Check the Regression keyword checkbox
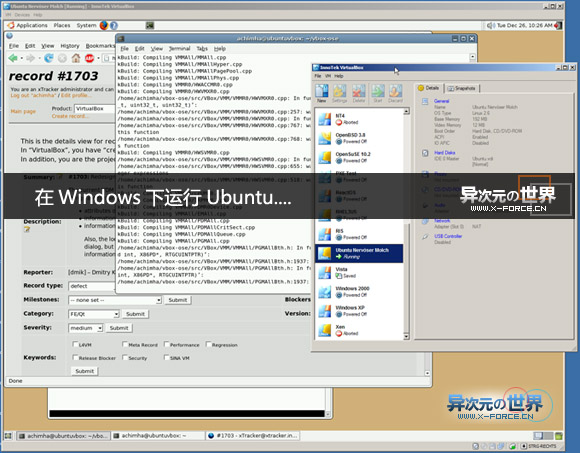Image resolution: width=580 pixels, height=453 pixels. pos(208,344)
